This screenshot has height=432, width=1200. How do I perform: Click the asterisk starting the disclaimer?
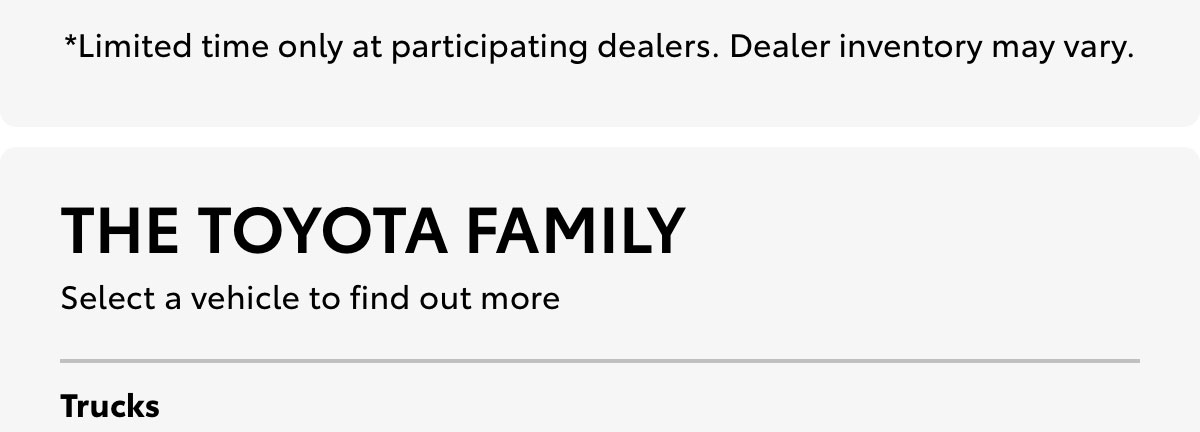(x=70, y=41)
